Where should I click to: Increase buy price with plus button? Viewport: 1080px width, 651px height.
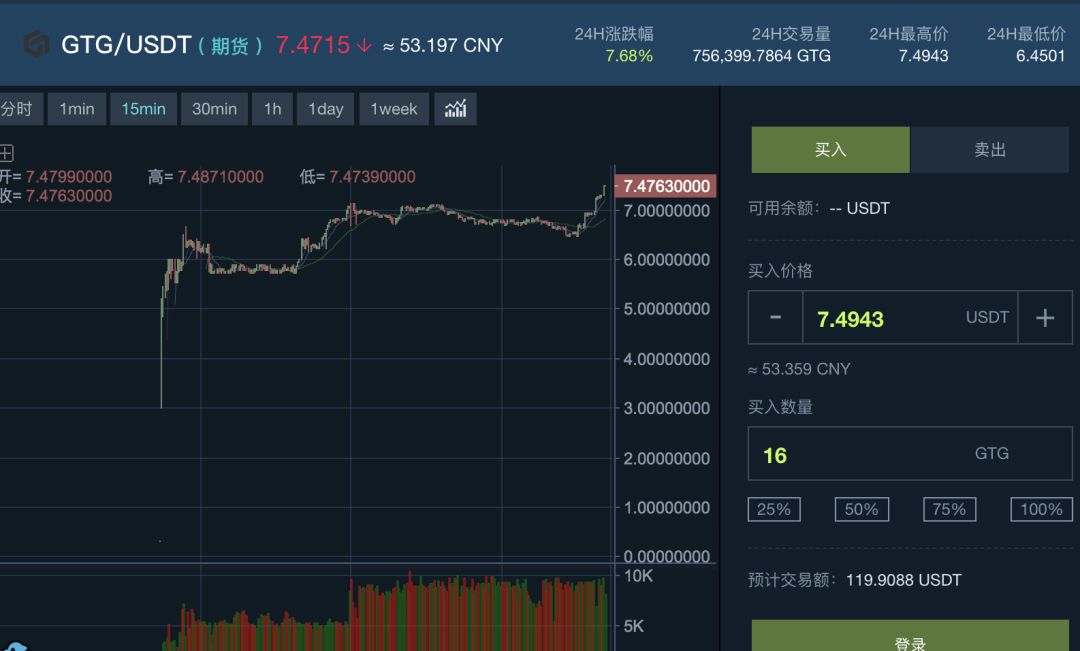click(x=1045, y=318)
